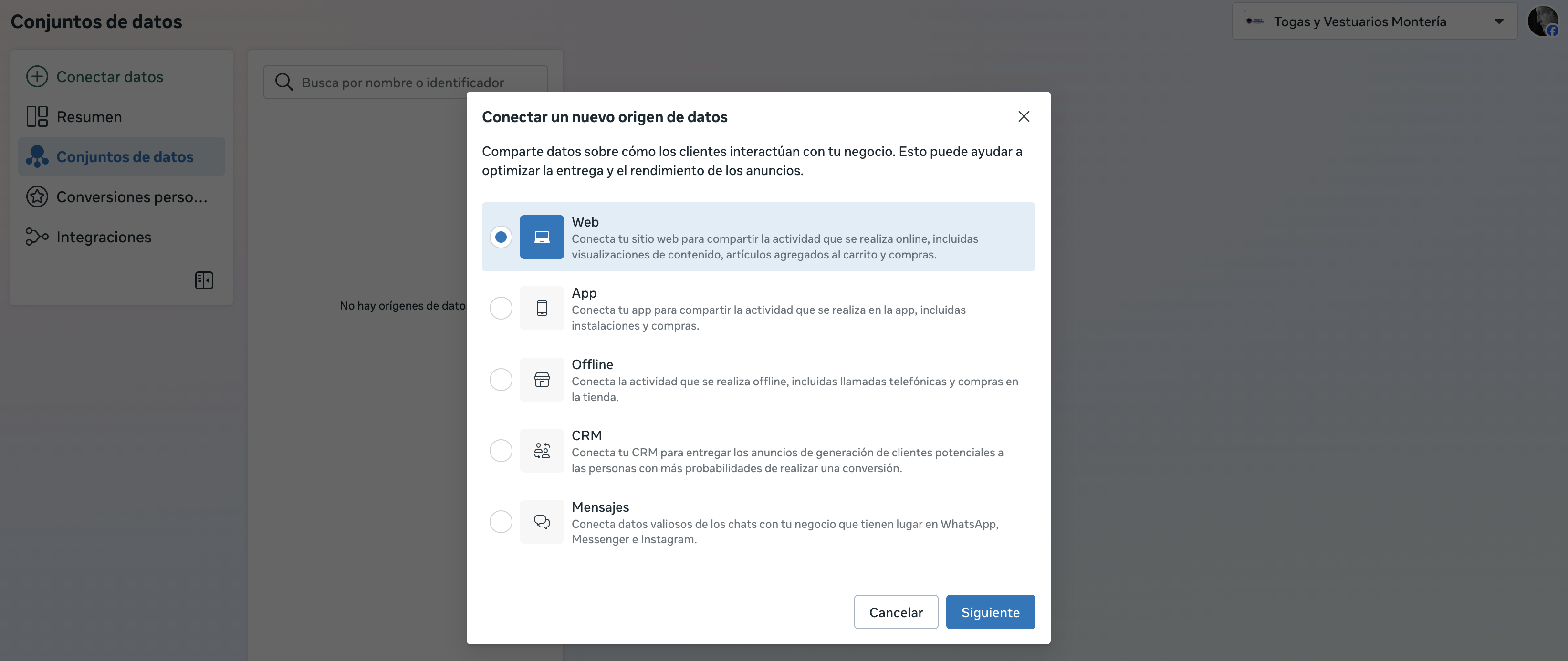
Task: Open the profile avatar at top right
Action: tap(1543, 21)
